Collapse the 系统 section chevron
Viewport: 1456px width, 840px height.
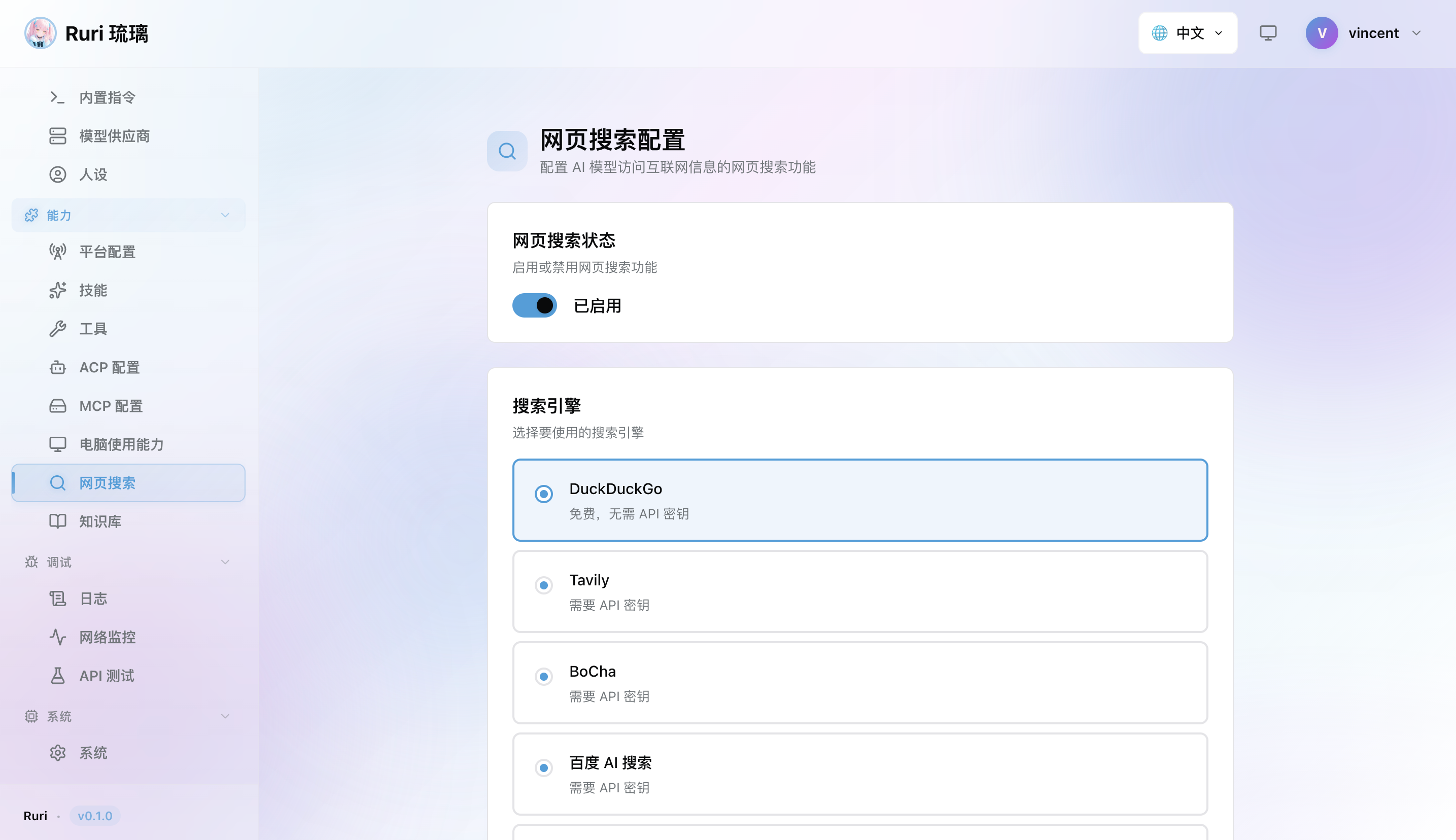(225, 717)
